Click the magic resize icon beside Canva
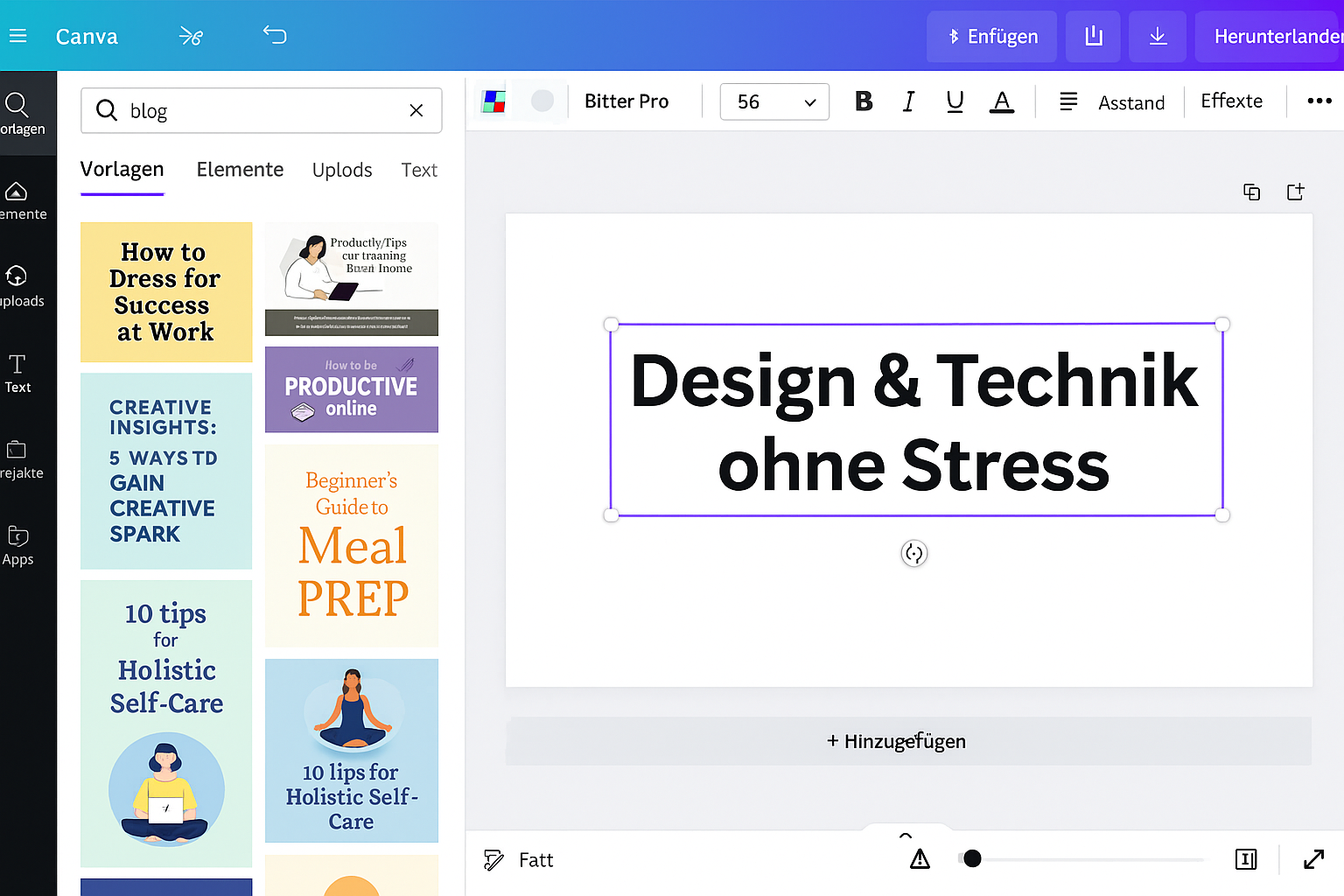Screen dimensions: 1344x896 point(191,36)
